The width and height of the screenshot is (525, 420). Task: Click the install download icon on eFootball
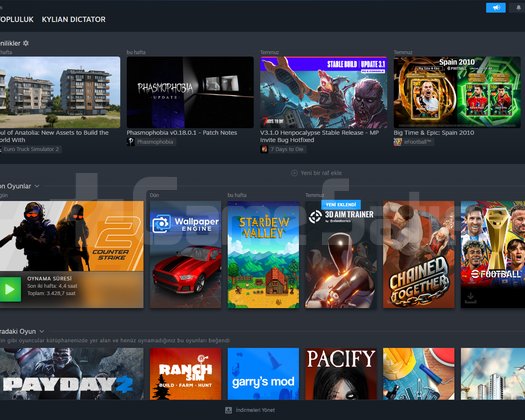click(470, 297)
